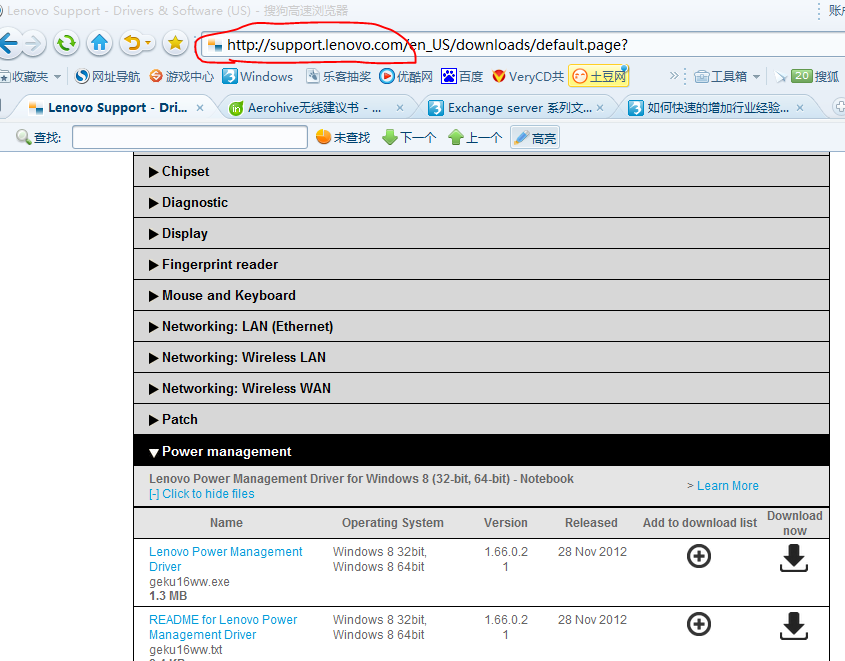Select the 'geku16ww.exe' file name text
This screenshot has width=845, height=661.
tap(189, 582)
